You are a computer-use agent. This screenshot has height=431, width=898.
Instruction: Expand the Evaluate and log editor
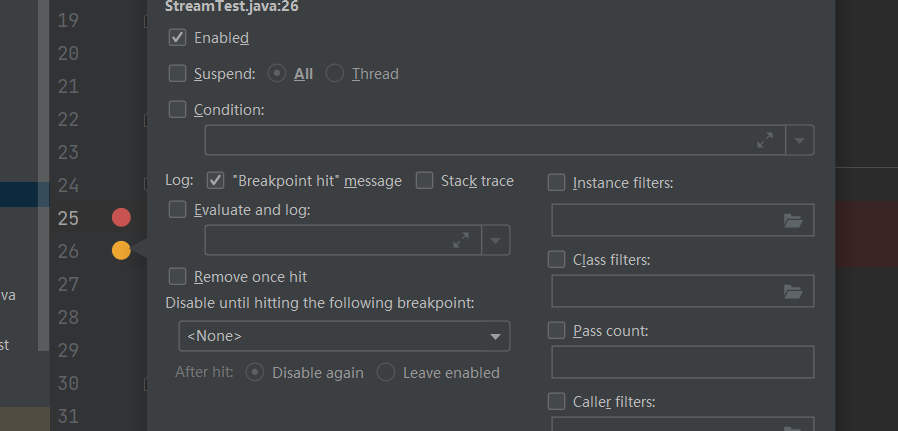point(461,240)
